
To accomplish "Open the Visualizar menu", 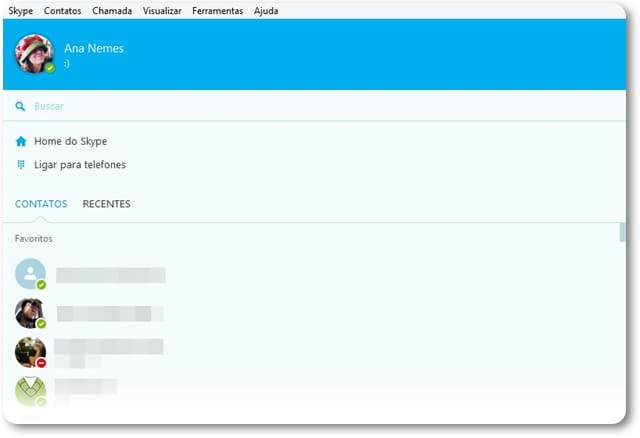I will [x=162, y=11].
